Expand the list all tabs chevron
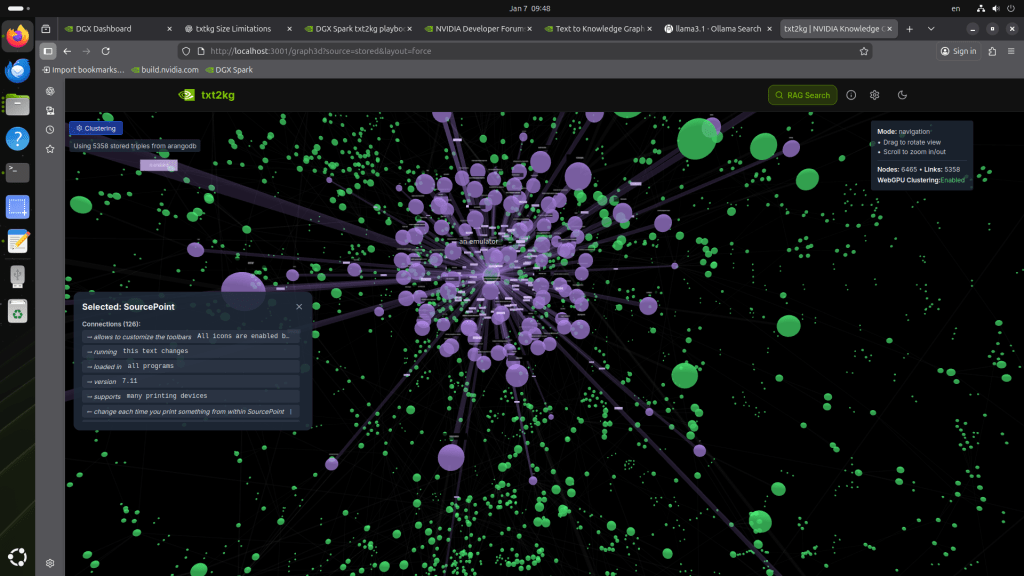This screenshot has width=1024, height=576. (x=931, y=29)
